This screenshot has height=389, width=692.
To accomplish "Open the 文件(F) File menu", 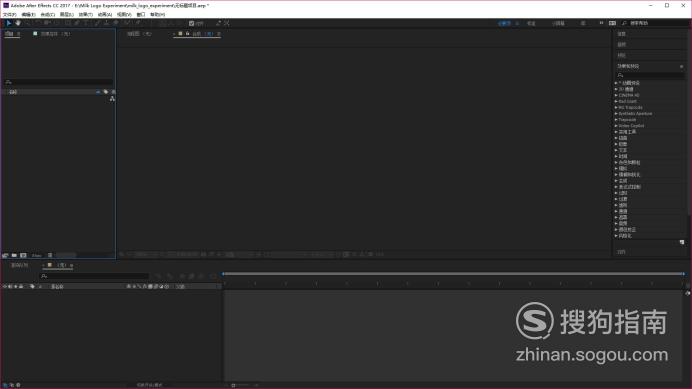I will 10,15.
